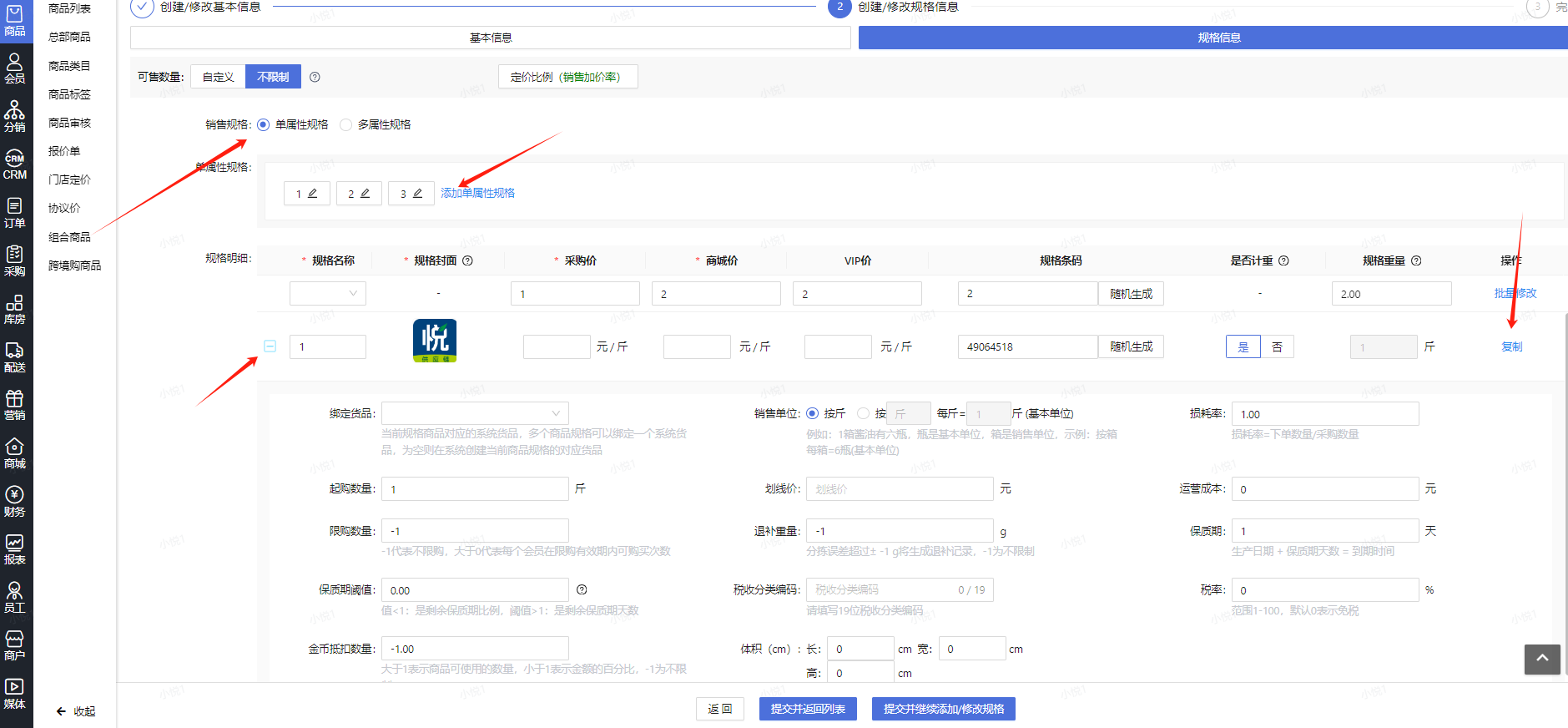Viewport: 1568px width, 728px height.
Task: Open the 媒体 section icon
Action: click(15, 695)
